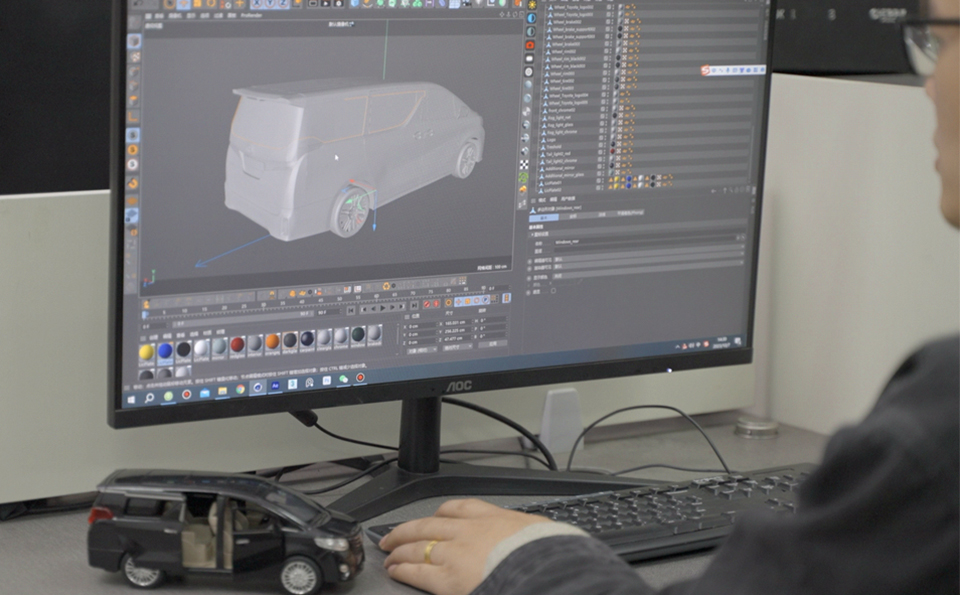This screenshot has height=595, width=960.
Task: Click the red record keyframe button
Action: point(427,304)
